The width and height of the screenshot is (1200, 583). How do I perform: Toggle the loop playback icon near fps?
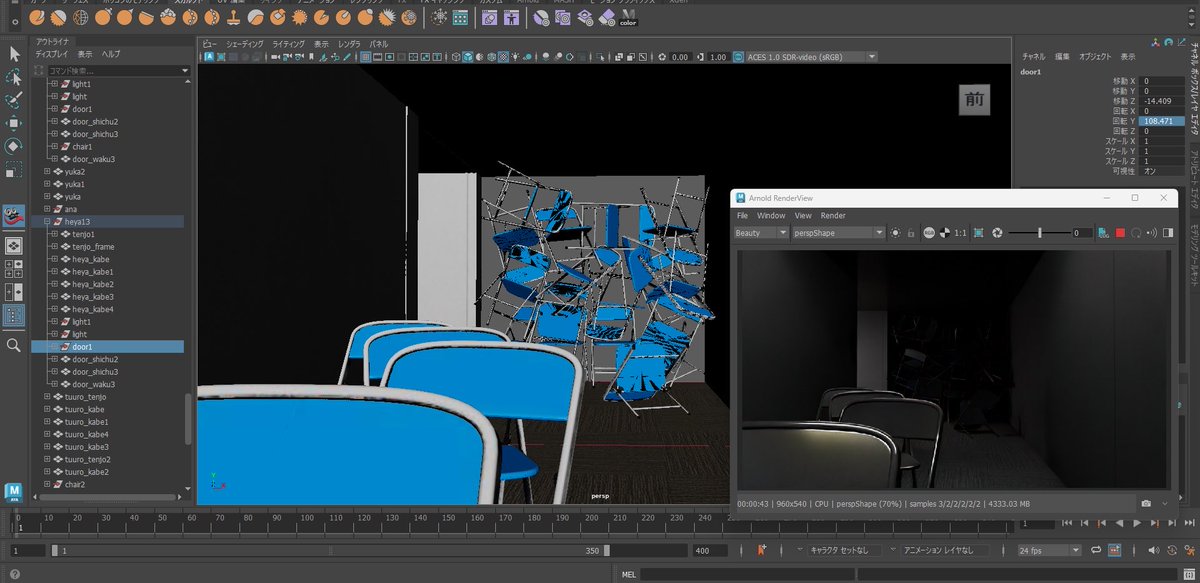tap(1097, 551)
